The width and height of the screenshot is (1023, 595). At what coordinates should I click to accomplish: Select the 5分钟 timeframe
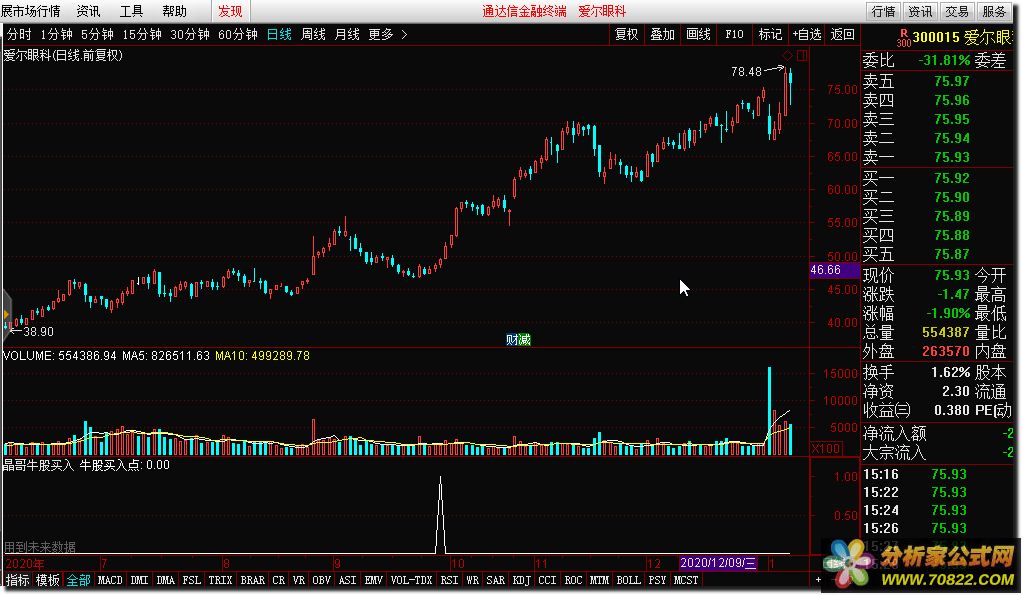(97, 35)
